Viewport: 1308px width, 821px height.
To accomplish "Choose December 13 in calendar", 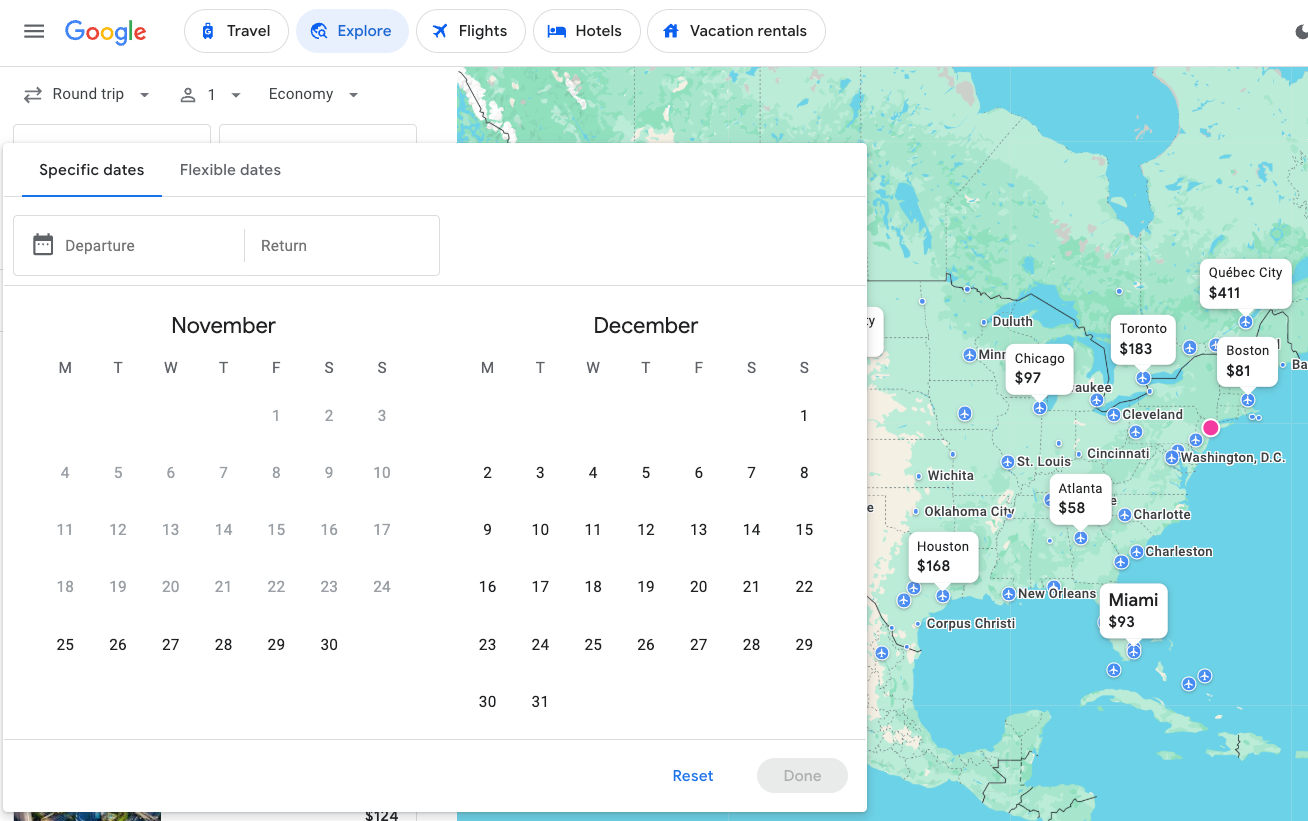I will coord(699,530).
